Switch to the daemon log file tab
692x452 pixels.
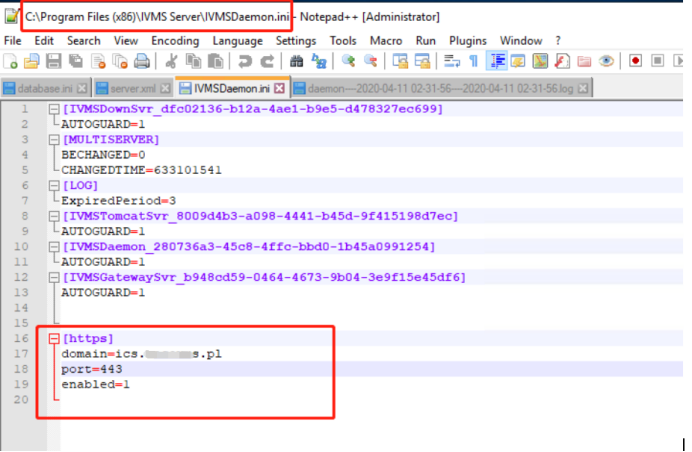pos(440,88)
